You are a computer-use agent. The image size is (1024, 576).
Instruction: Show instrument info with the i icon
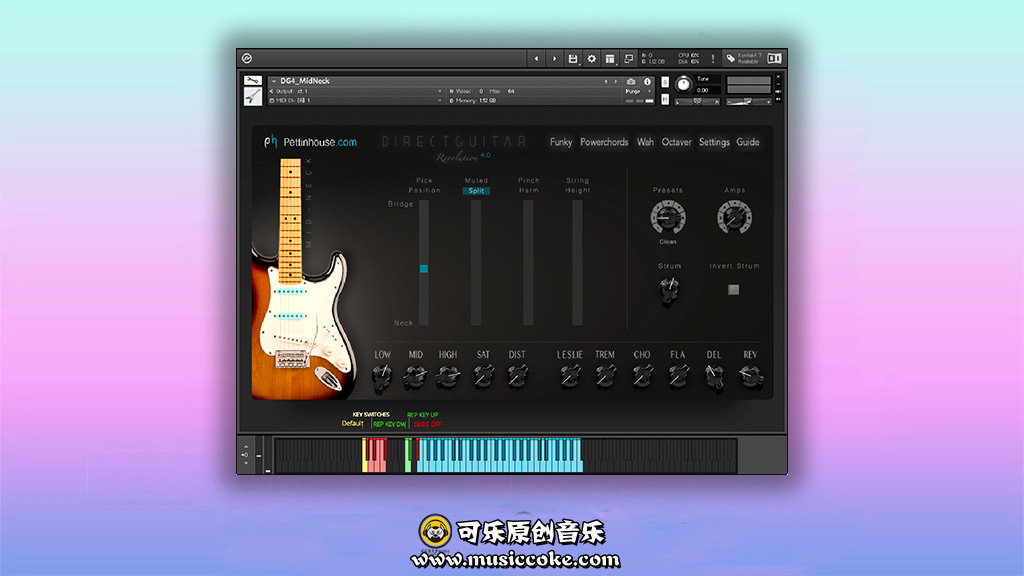tap(647, 82)
